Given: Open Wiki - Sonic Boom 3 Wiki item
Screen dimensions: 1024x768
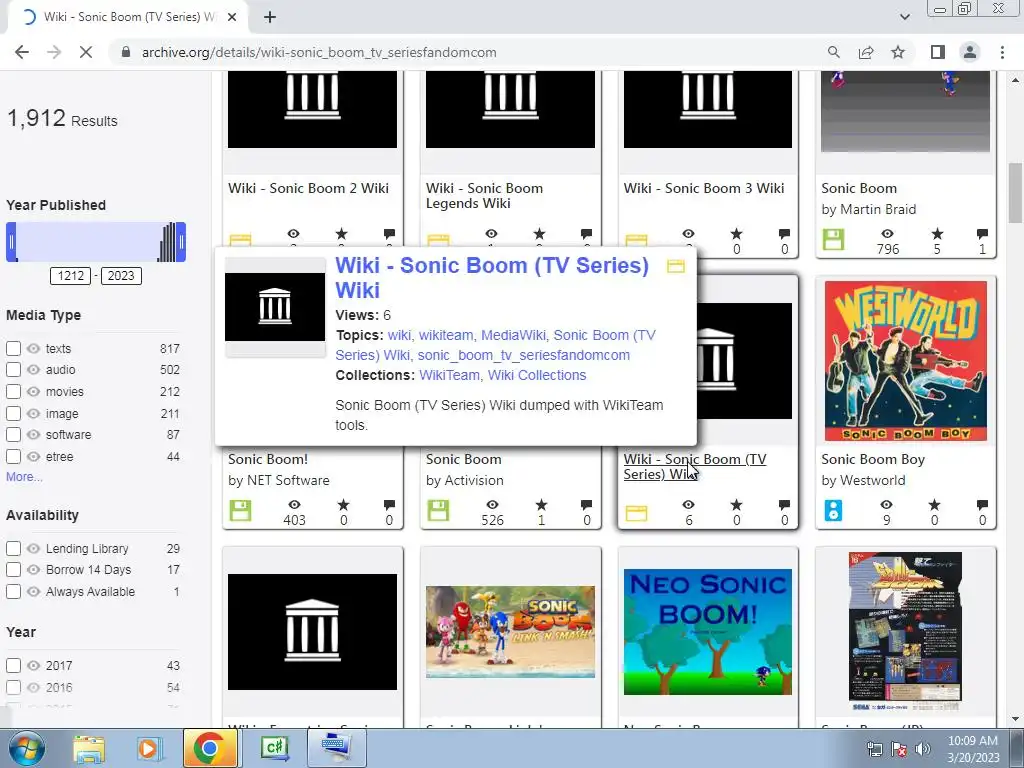Looking at the screenshot, I should pyautogui.click(x=704, y=188).
